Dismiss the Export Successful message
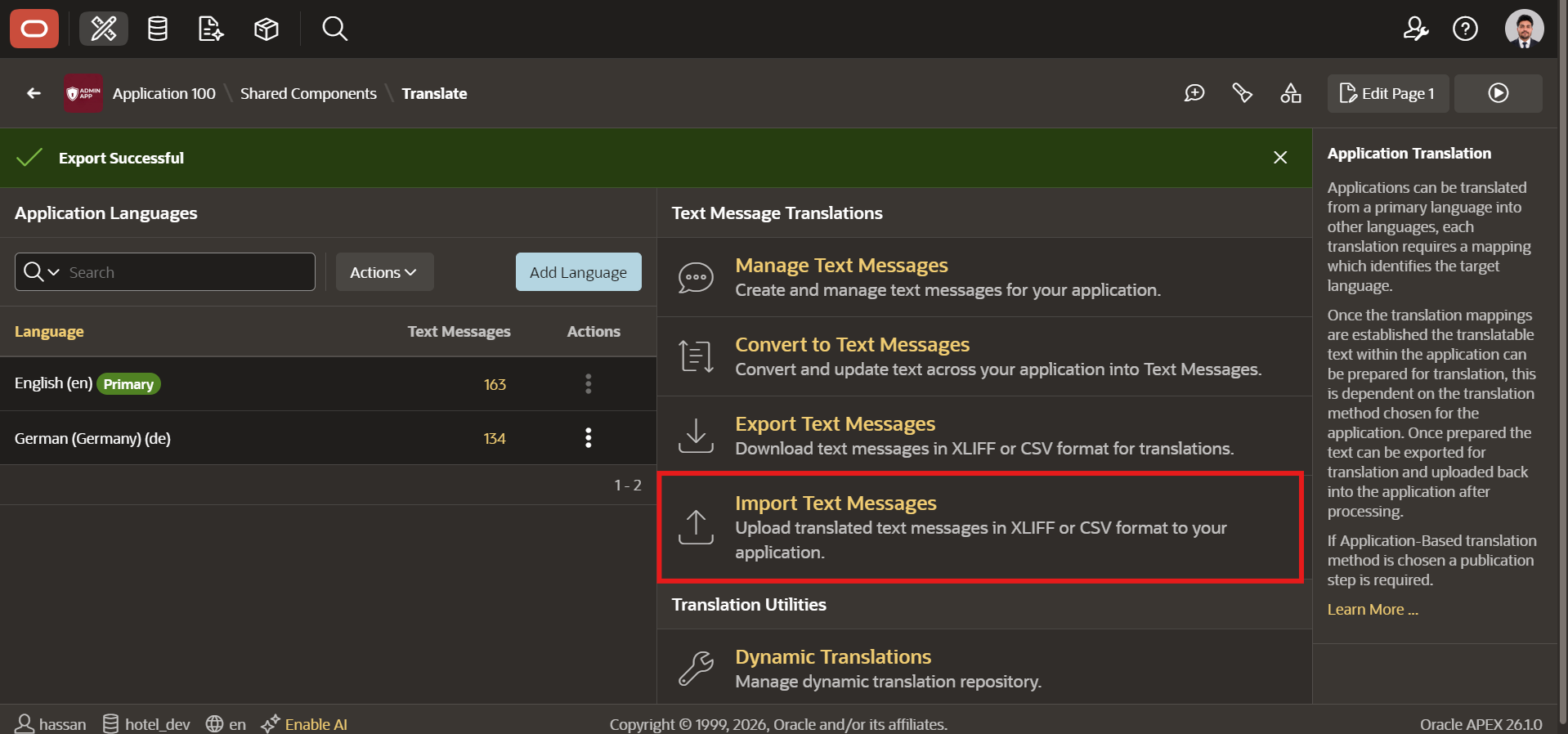The height and width of the screenshot is (734, 1568). point(1280,158)
